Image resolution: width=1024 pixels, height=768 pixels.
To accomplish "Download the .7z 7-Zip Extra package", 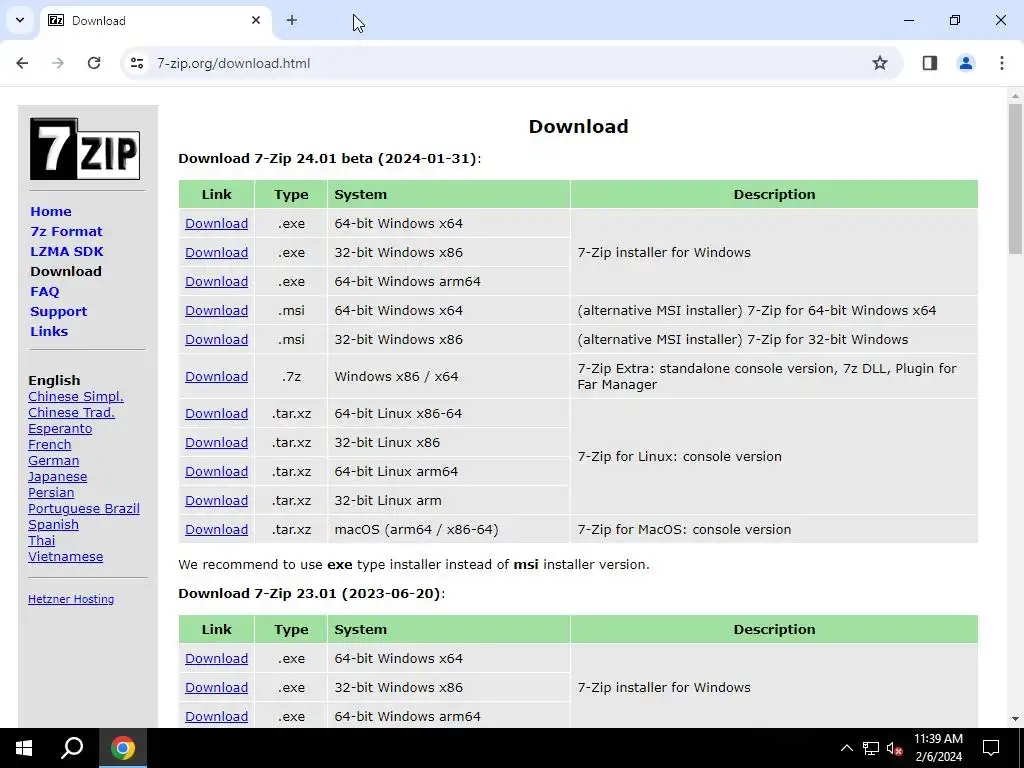I will [216, 376].
